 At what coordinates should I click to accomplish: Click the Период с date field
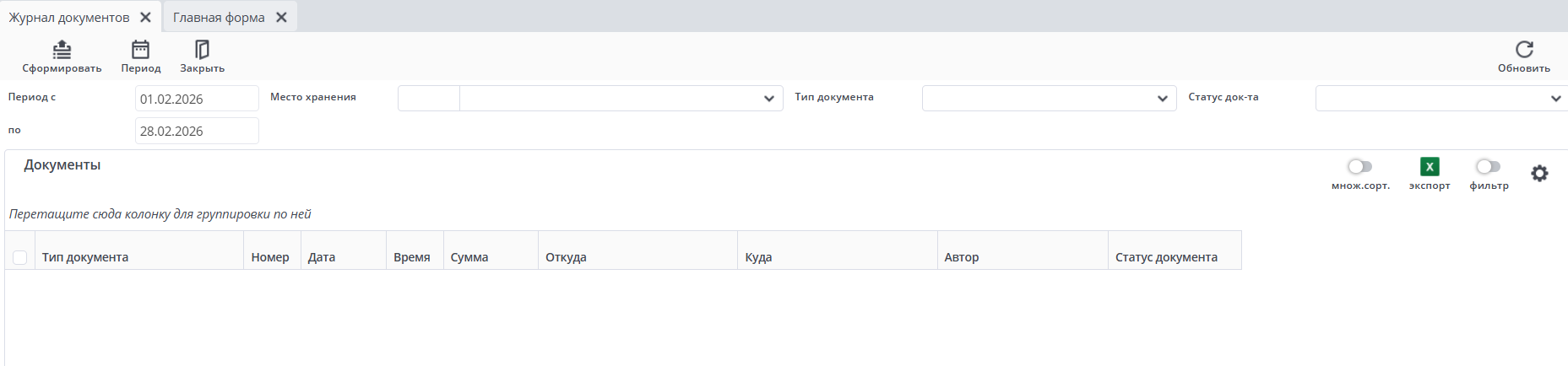[197, 99]
